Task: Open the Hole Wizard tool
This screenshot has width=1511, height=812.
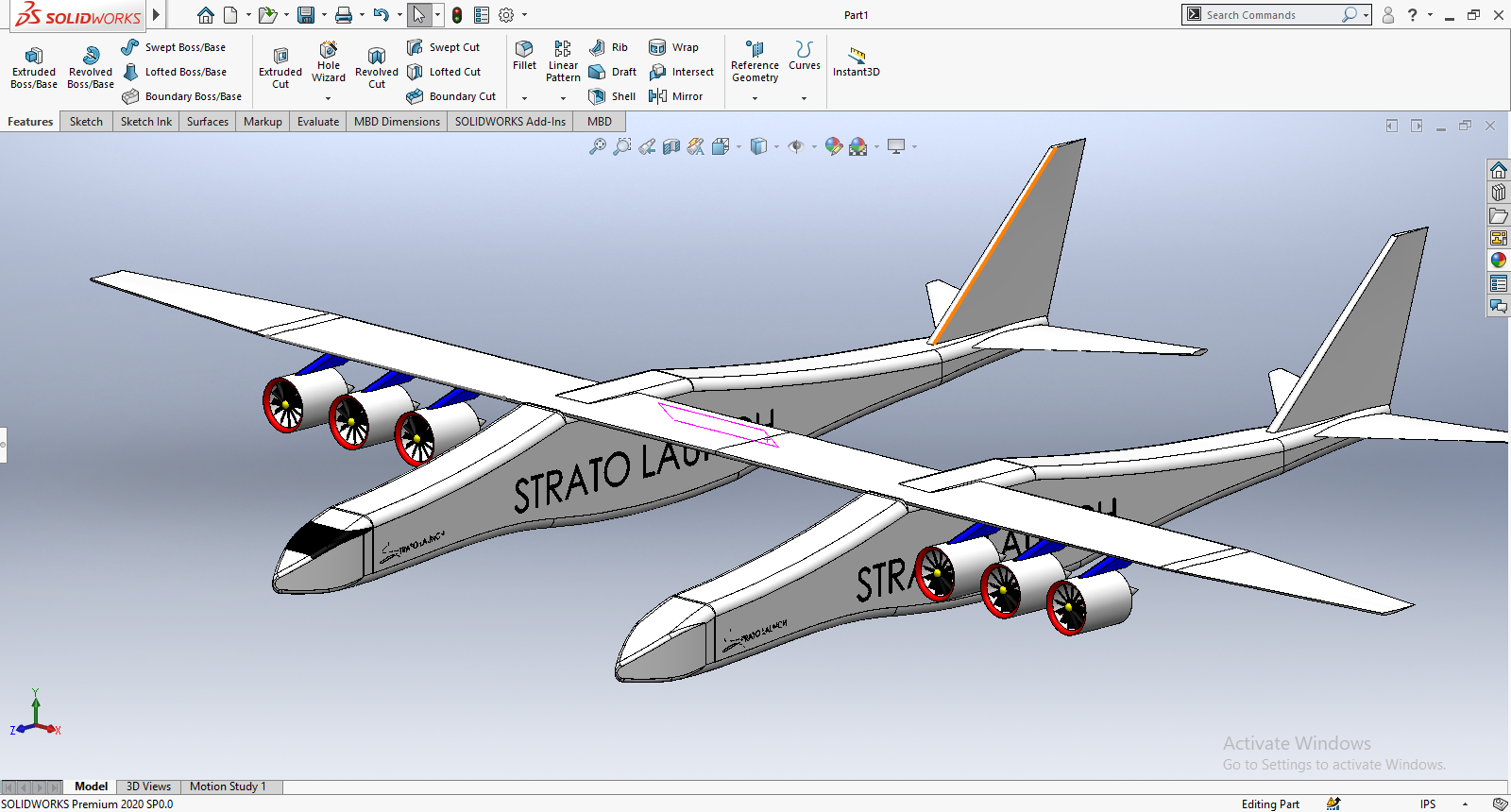Action: [329, 62]
